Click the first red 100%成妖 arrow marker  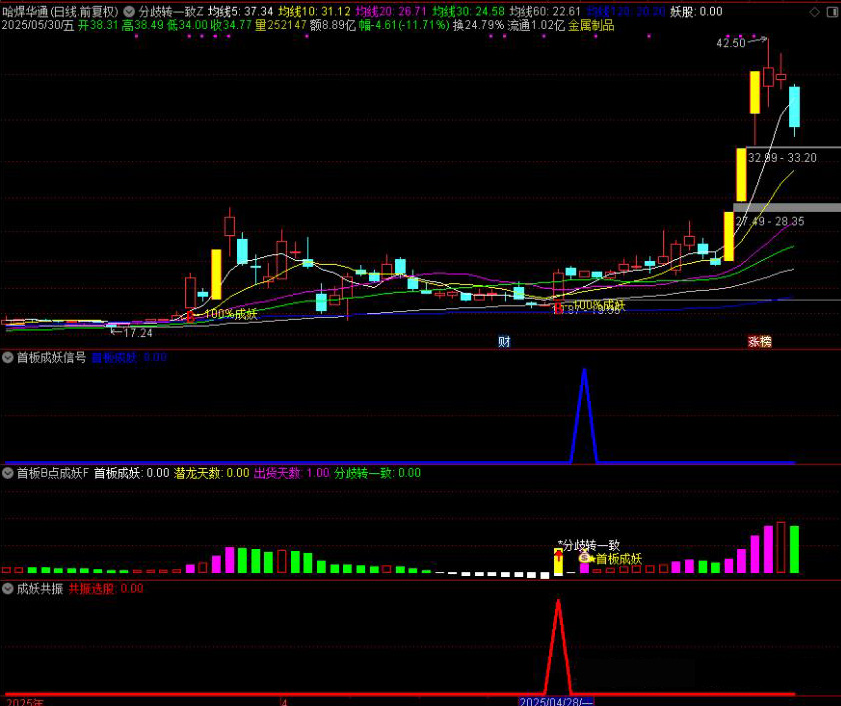coord(190,315)
